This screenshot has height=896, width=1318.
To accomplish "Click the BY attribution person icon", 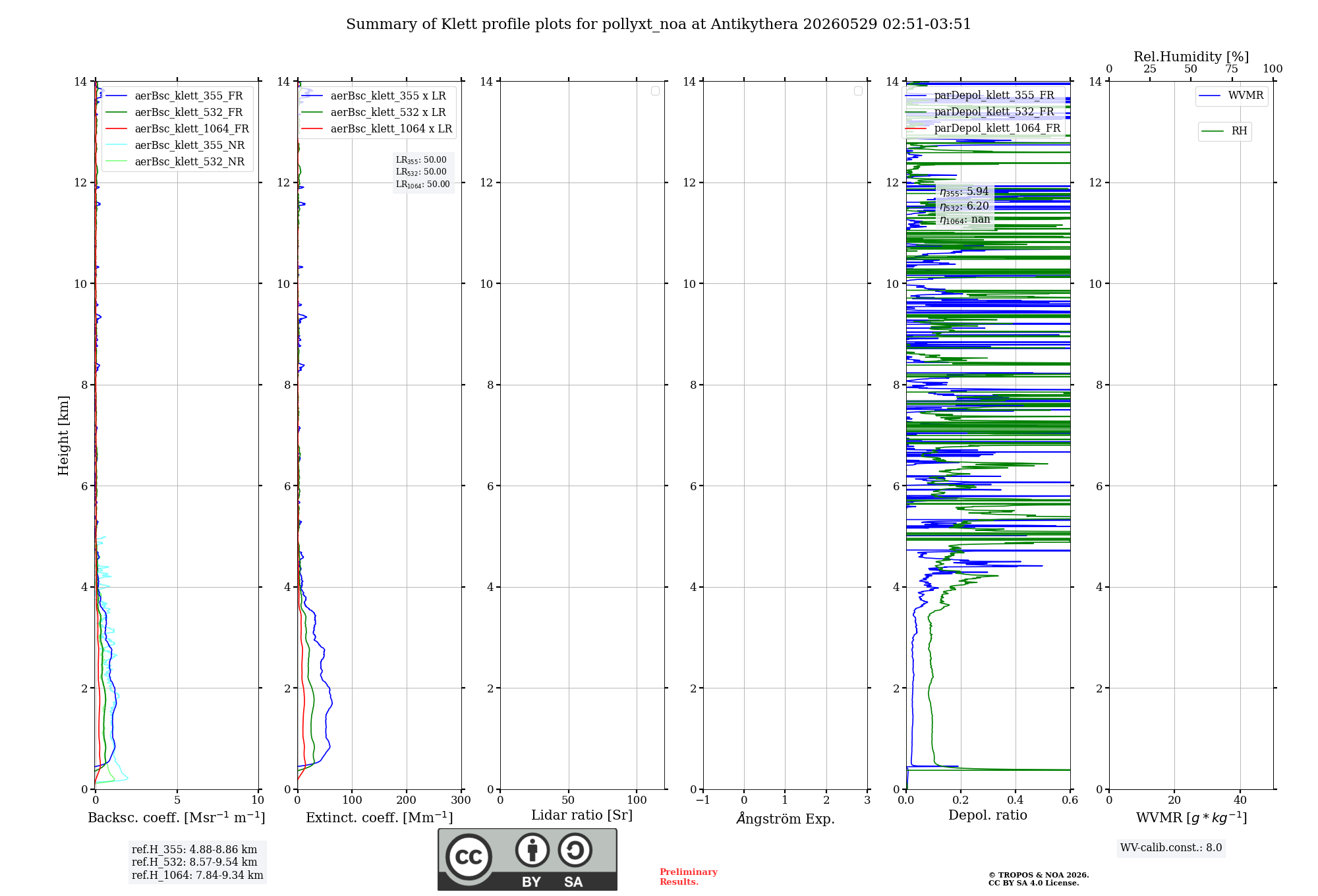I will [532, 850].
